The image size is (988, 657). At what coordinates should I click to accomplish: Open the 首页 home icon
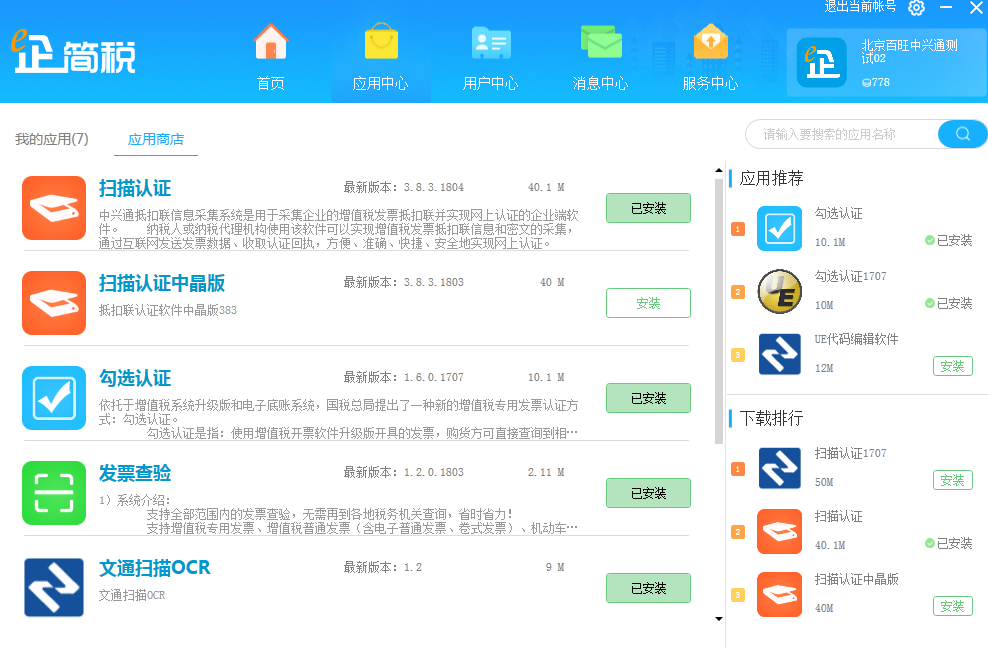[x=271, y=42]
